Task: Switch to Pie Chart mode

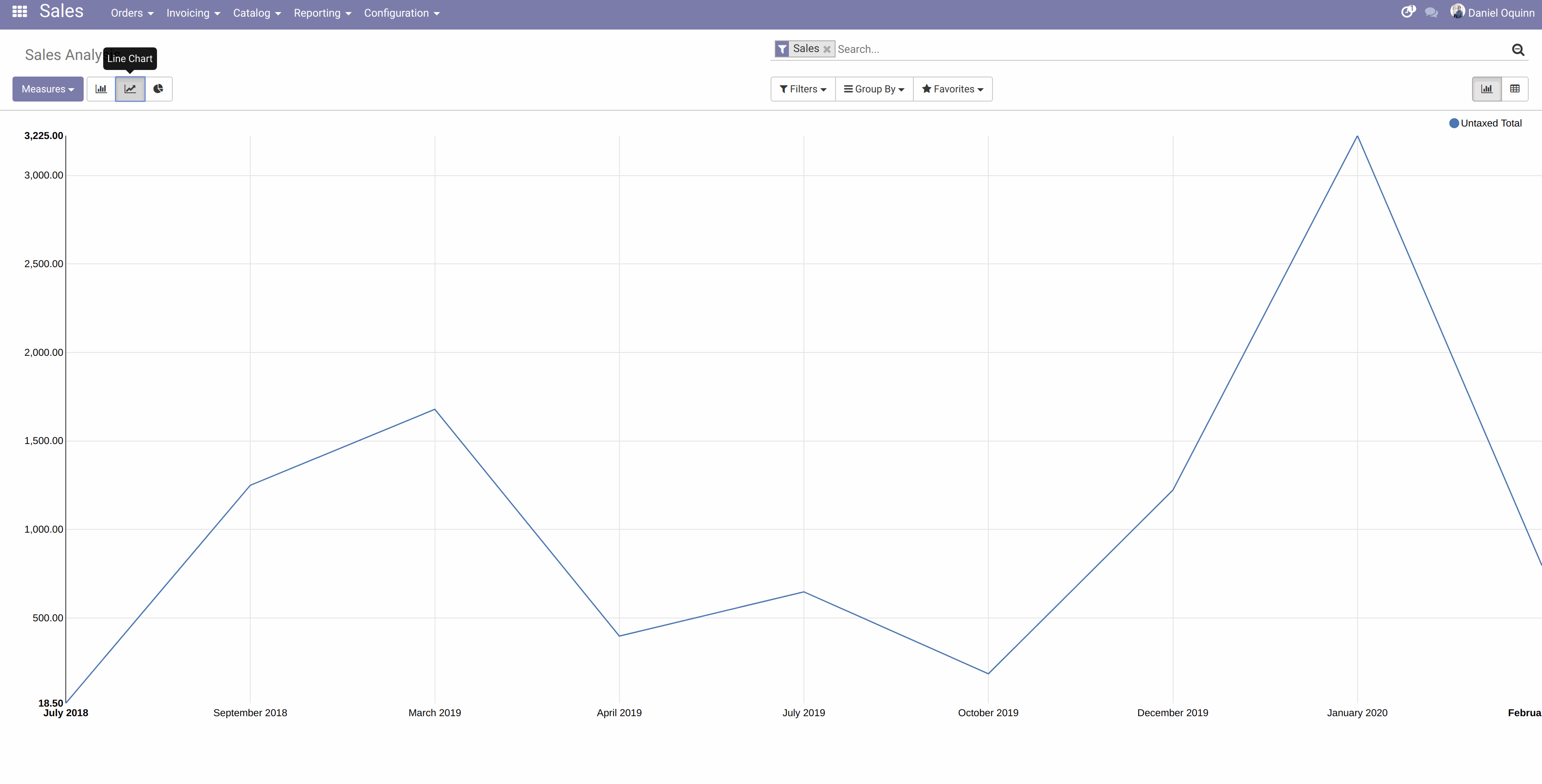Action: (x=158, y=89)
